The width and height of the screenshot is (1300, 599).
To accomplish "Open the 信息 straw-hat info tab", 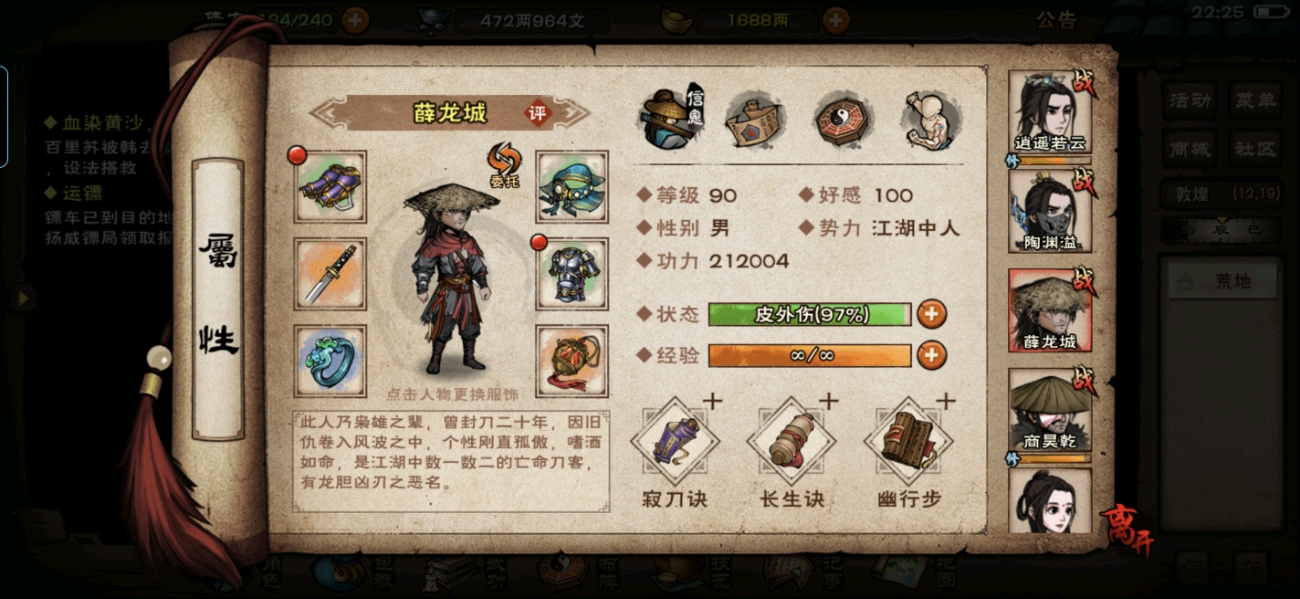I will tap(672, 118).
